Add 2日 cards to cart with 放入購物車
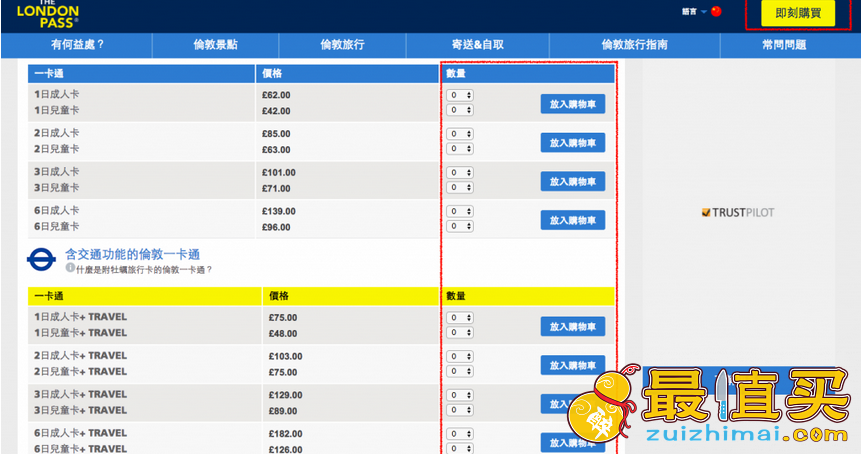This screenshot has width=864, height=454. point(573,143)
